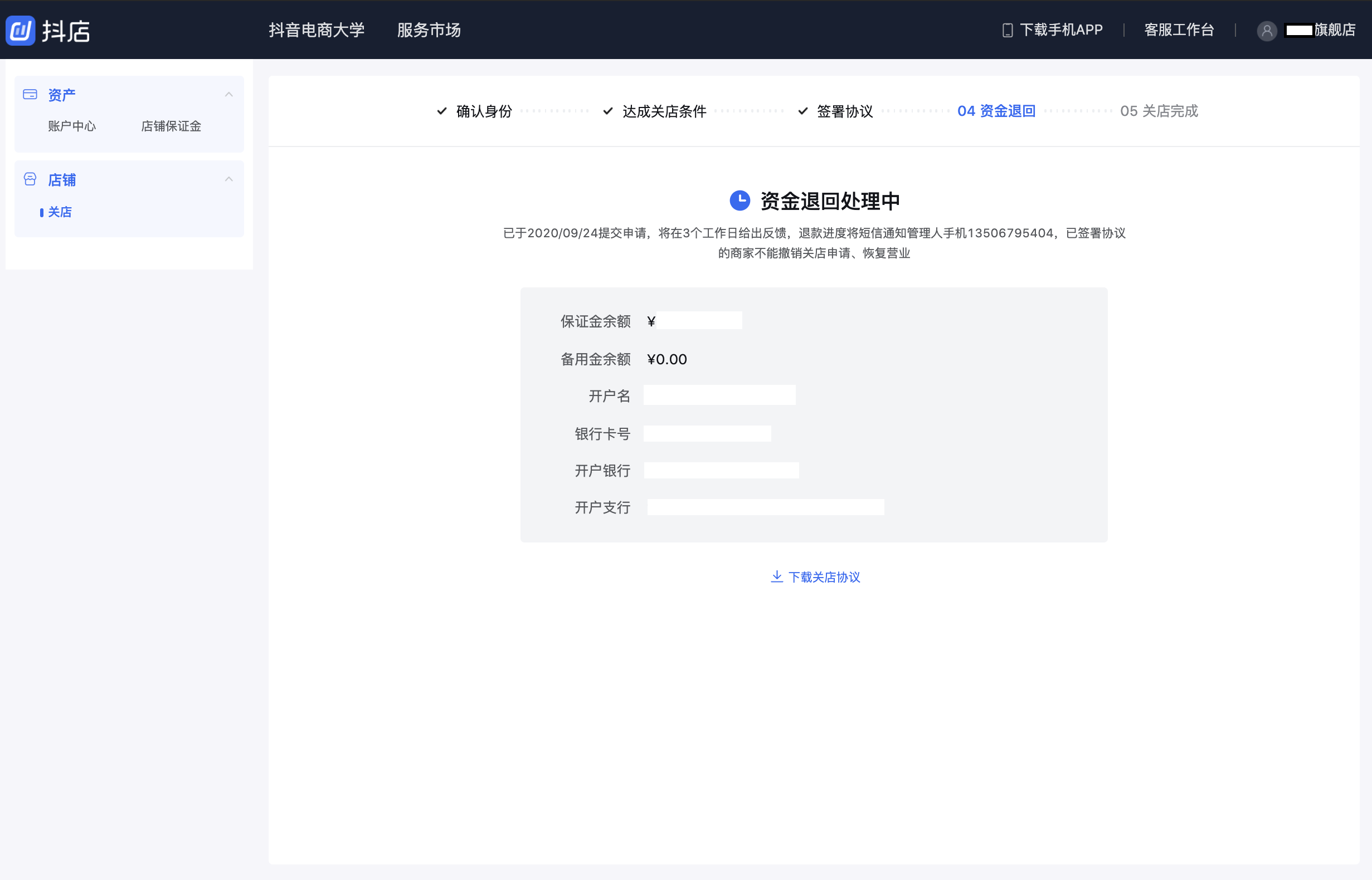Select 账户中心 in the sidebar
1372x880 pixels.
point(71,126)
